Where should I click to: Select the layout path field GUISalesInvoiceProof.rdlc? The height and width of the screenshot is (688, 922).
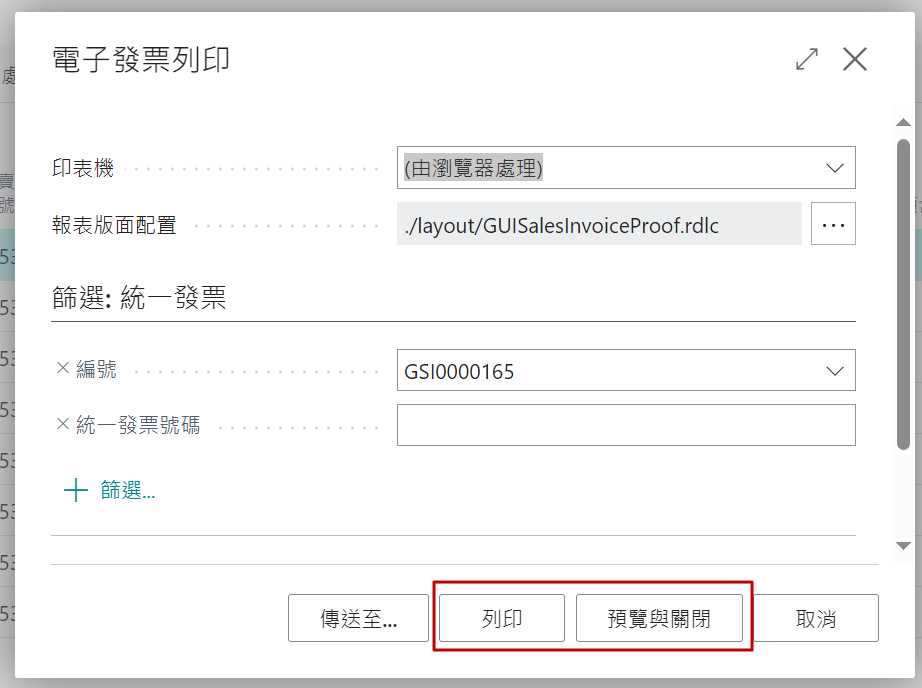[599, 224]
